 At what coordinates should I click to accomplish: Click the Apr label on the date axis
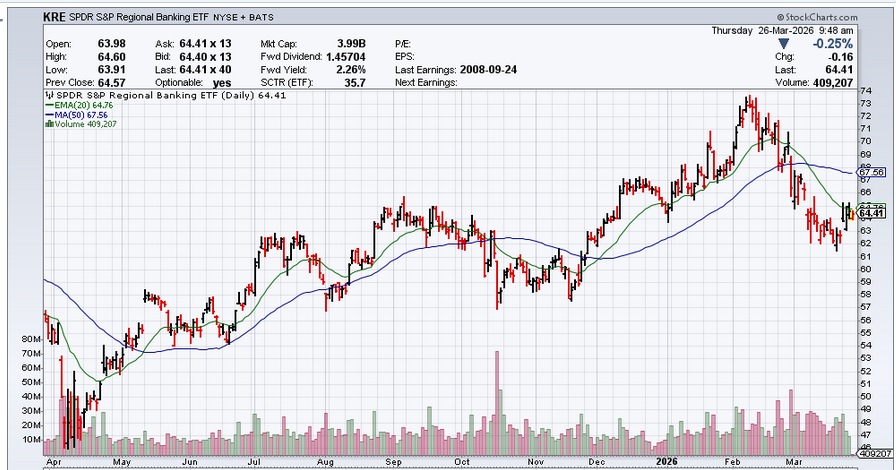coord(53,461)
